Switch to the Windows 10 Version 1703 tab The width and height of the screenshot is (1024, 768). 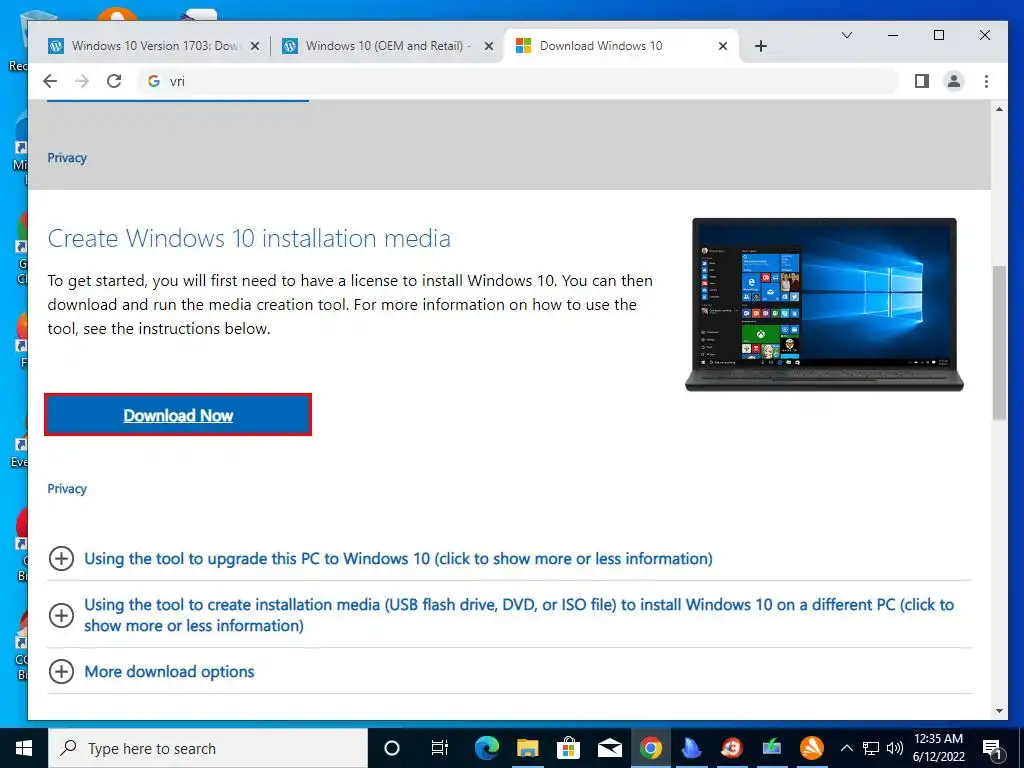[x=153, y=46]
